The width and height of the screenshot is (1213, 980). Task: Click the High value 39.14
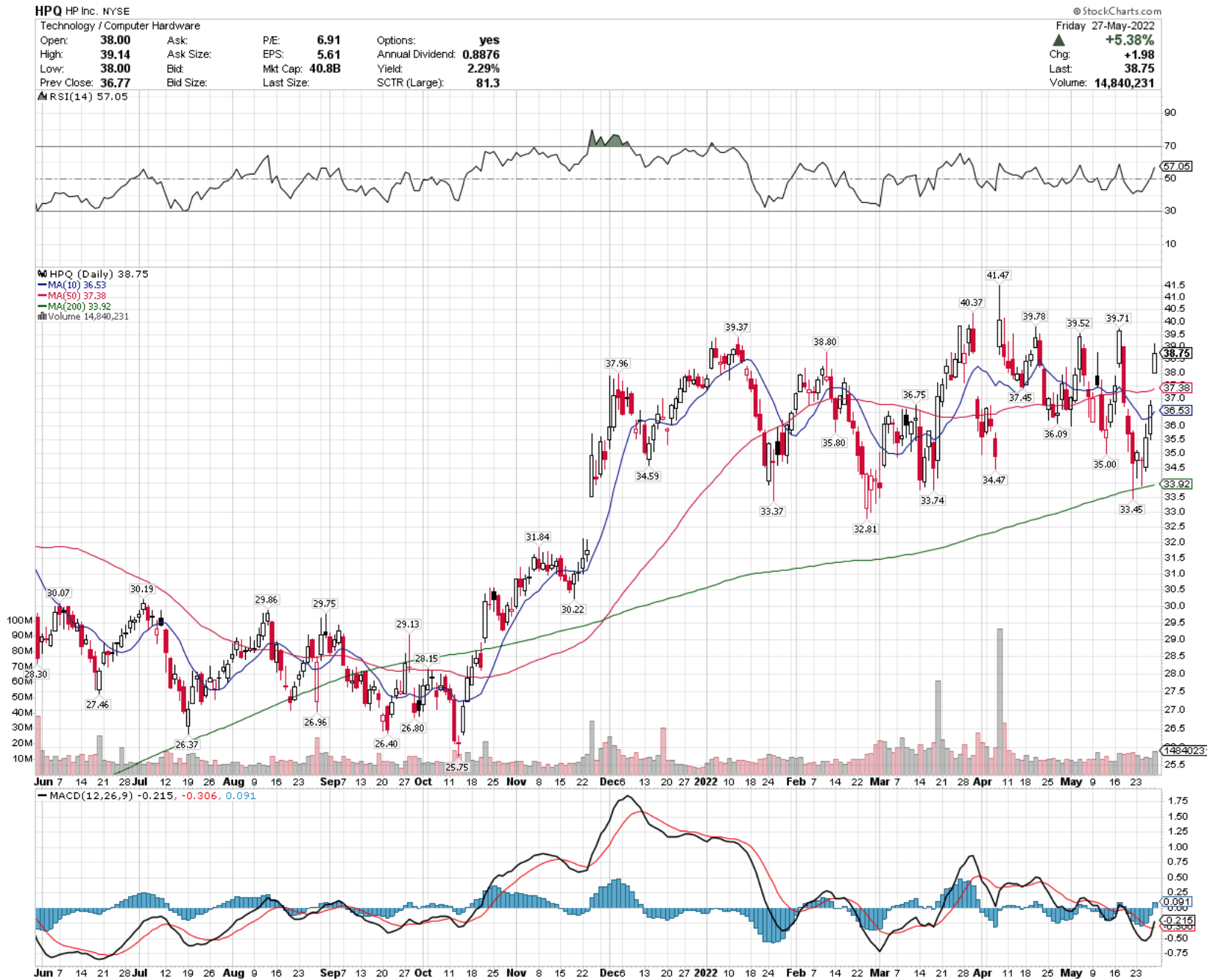pos(116,54)
